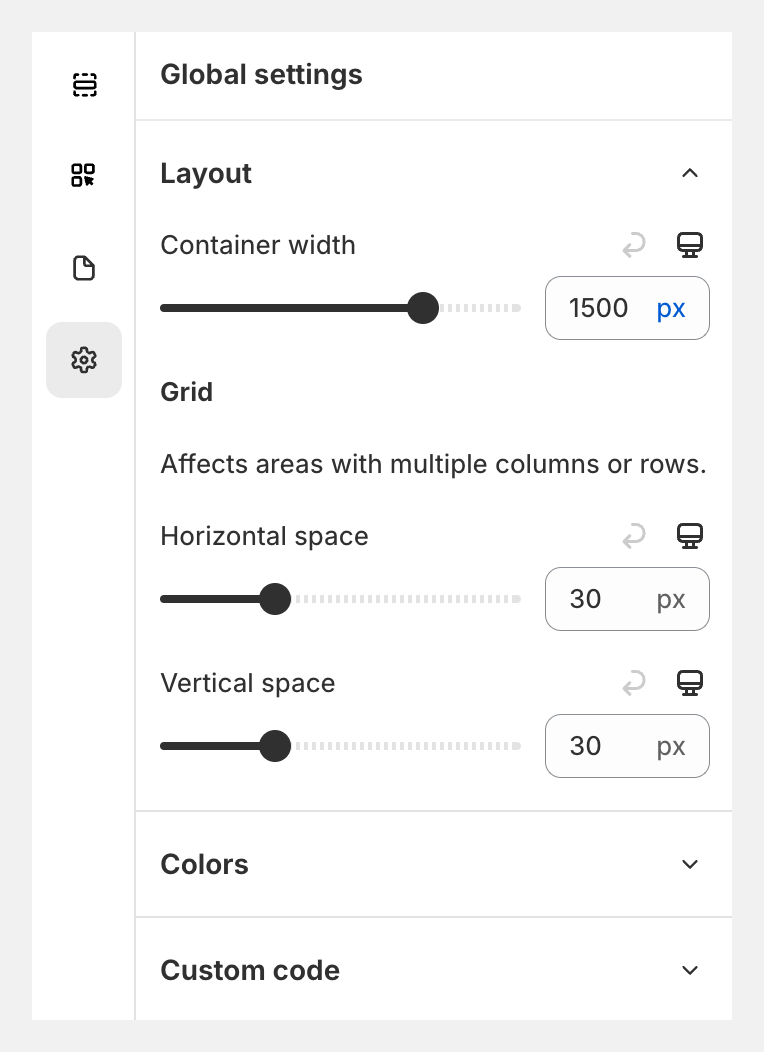Click the reset arrow next to Container width
Viewport: 764px width, 1052px height.
[x=634, y=245]
